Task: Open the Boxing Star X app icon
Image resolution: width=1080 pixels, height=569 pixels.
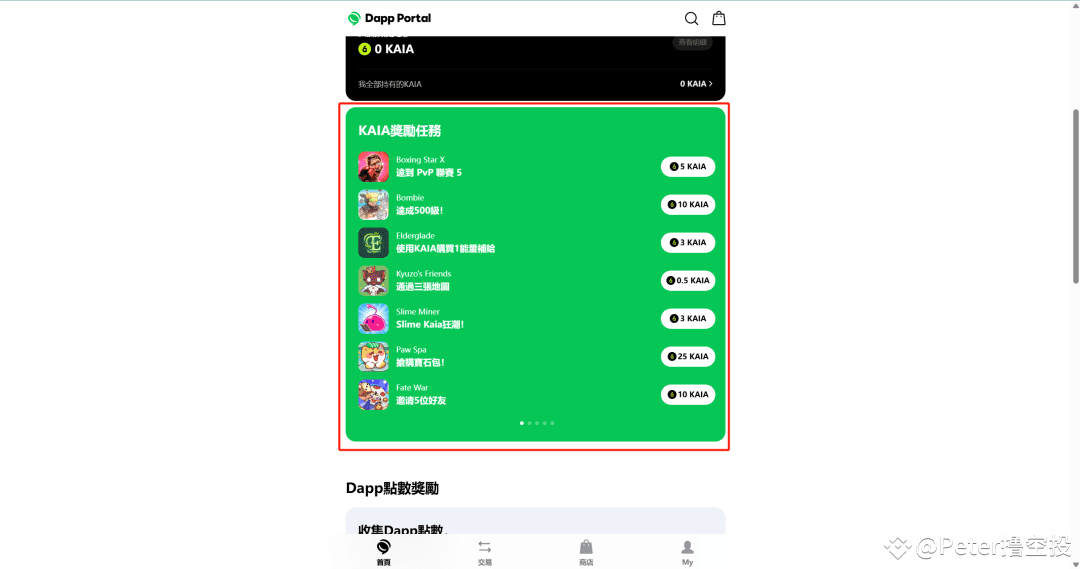Action: click(373, 167)
